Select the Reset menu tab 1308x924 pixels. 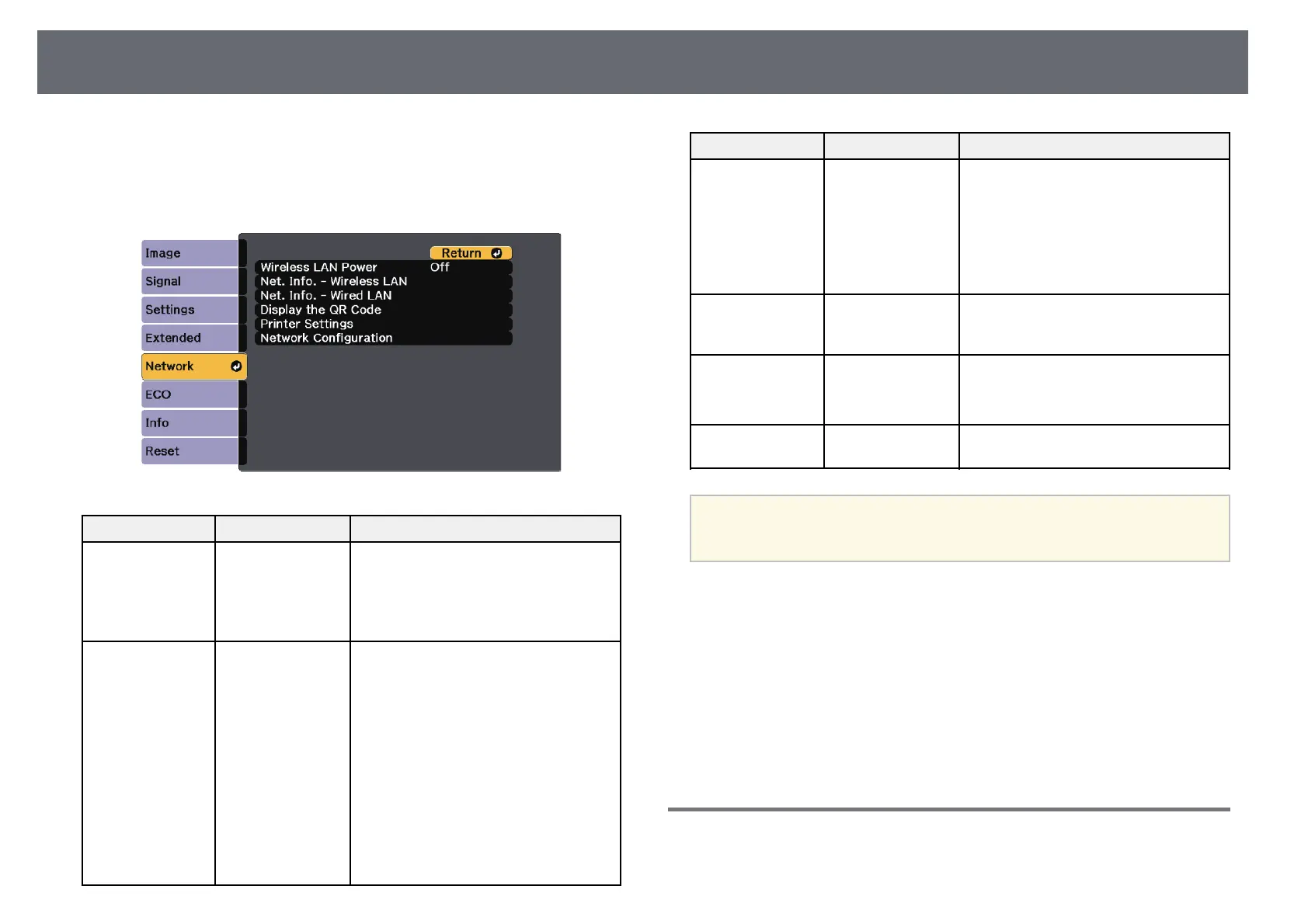click(190, 451)
